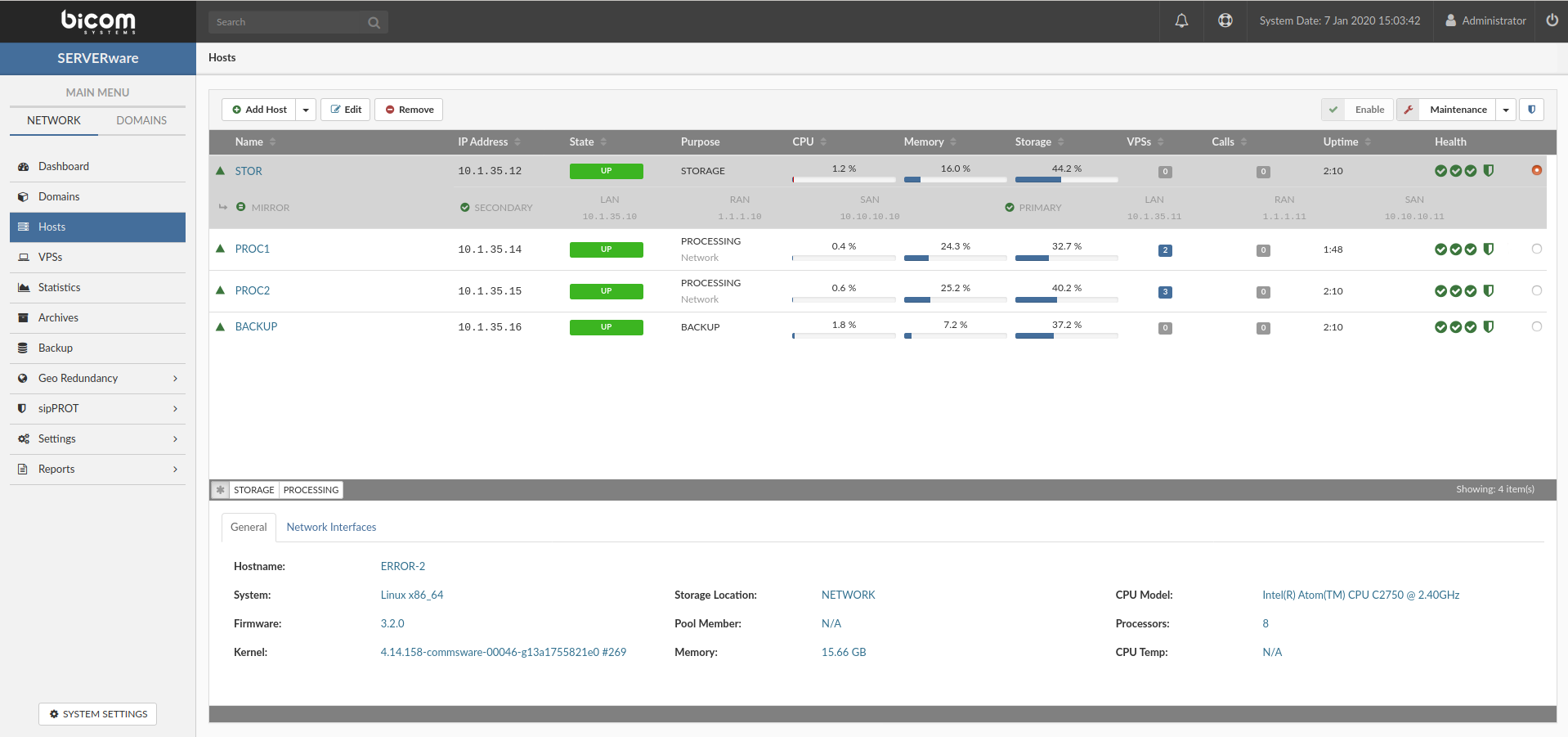Click the shield health icon for PROC1
Screen dimensions: 1568x737
click(1488, 249)
